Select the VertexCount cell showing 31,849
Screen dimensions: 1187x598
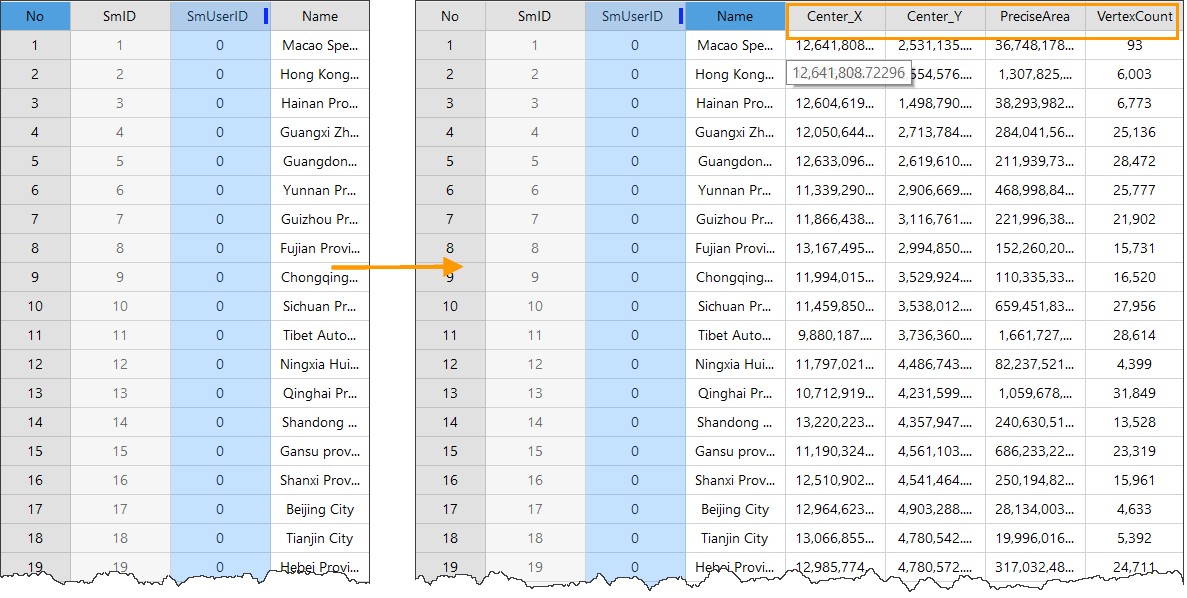(x=1134, y=394)
